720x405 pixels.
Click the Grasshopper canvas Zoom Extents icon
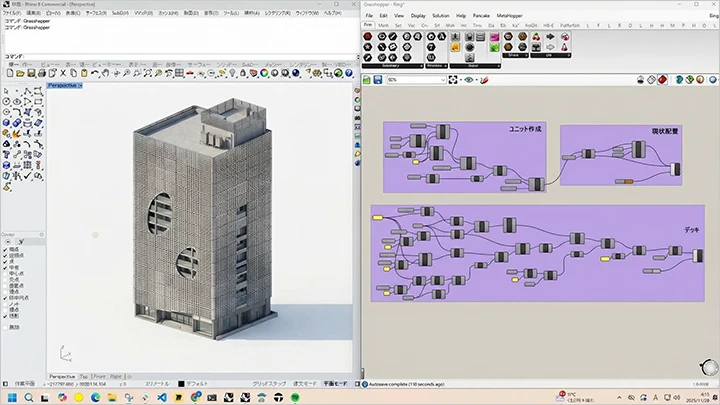pyautogui.click(x=453, y=80)
